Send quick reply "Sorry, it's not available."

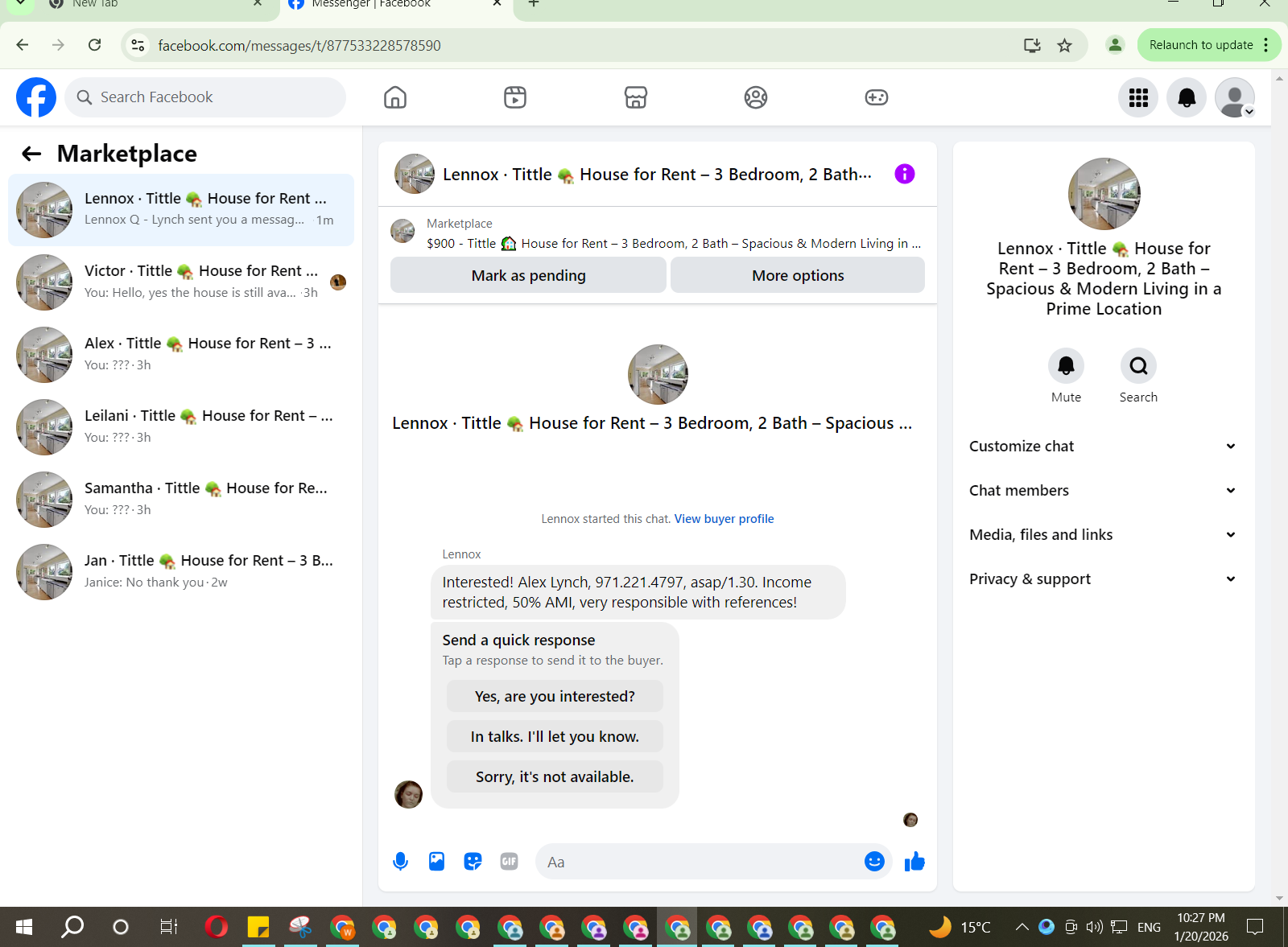coord(555,777)
